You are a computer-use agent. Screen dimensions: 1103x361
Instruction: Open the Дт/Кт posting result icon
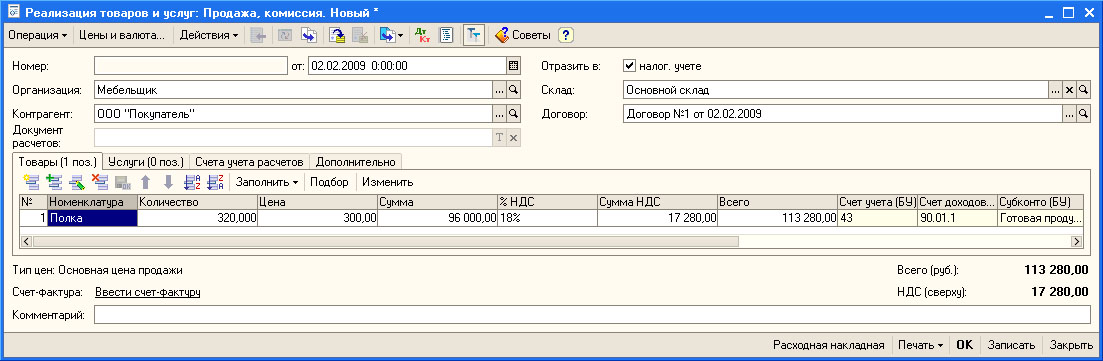(423, 34)
